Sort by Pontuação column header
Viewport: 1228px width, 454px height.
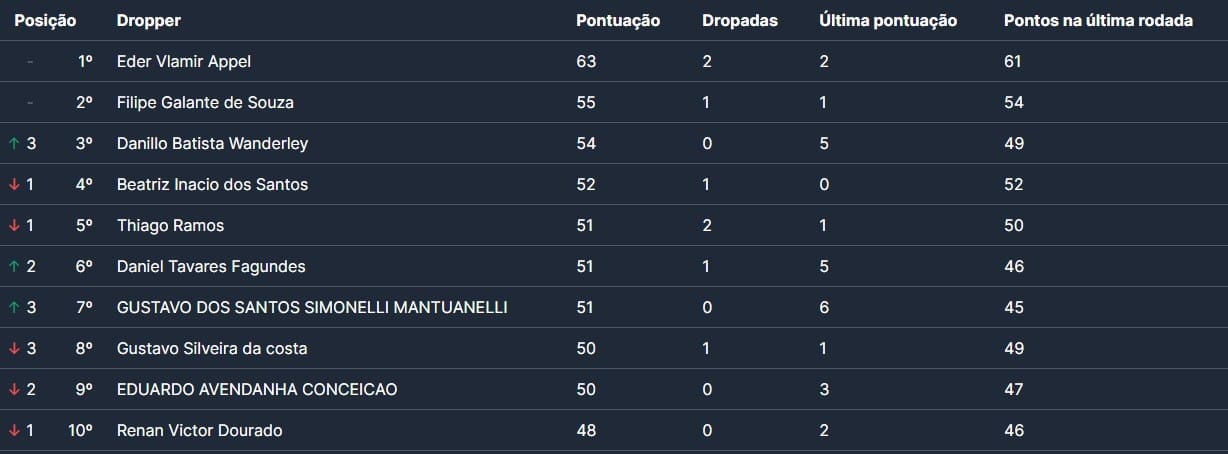pyautogui.click(x=618, y=21)
